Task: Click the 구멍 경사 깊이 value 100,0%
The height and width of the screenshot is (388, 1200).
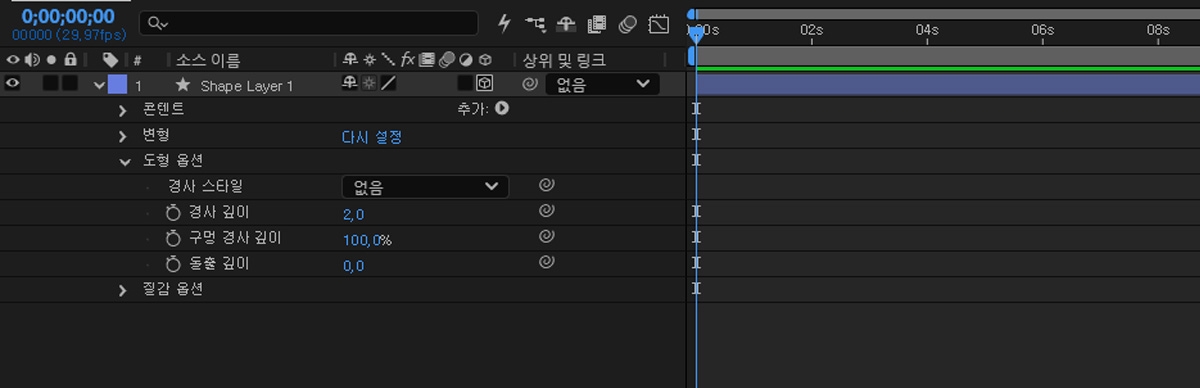Action: tap(367, 240)
